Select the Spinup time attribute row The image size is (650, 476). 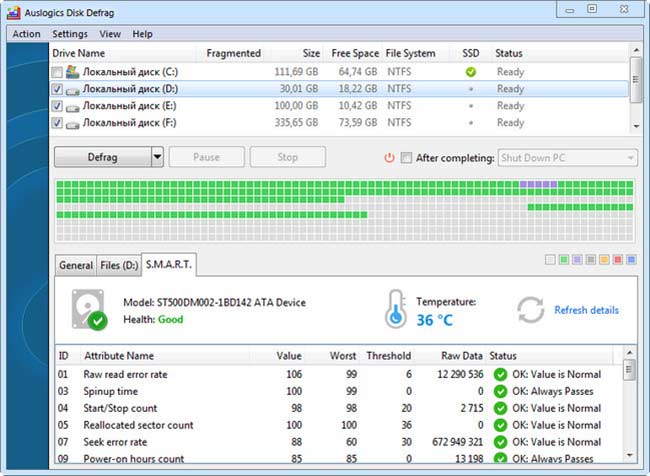coord(339,391)
